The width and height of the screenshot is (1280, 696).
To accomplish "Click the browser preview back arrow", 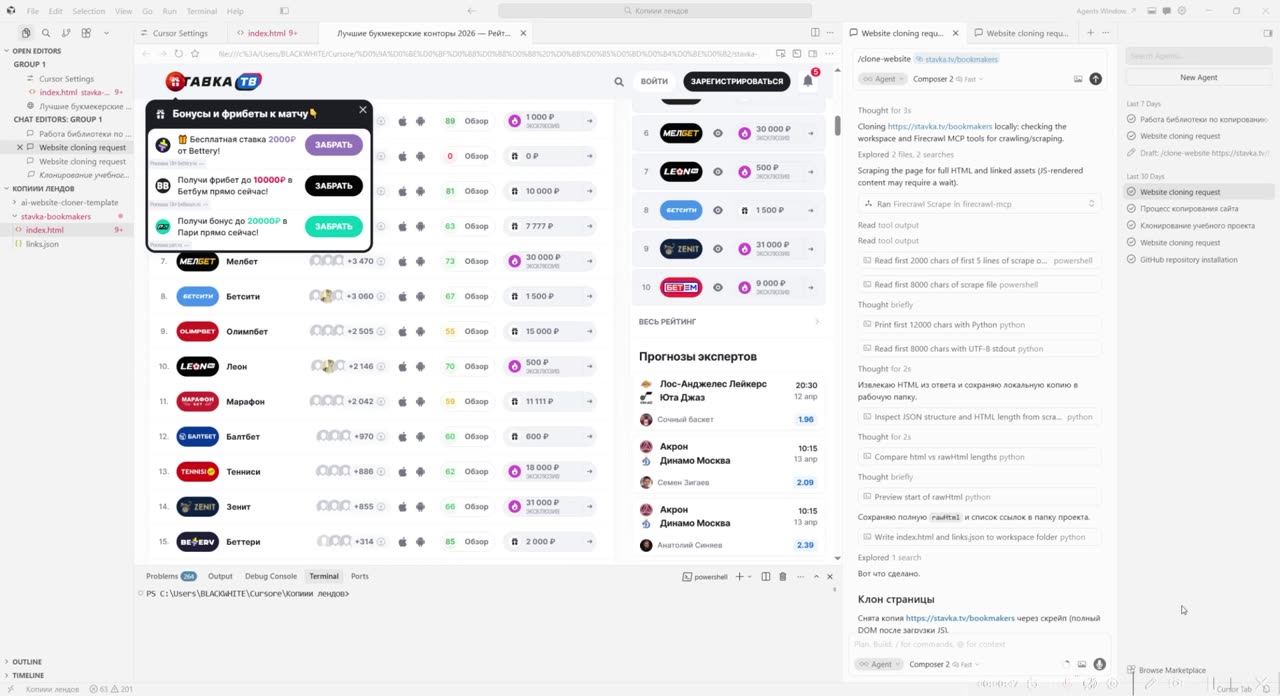I will click(145, 54).
